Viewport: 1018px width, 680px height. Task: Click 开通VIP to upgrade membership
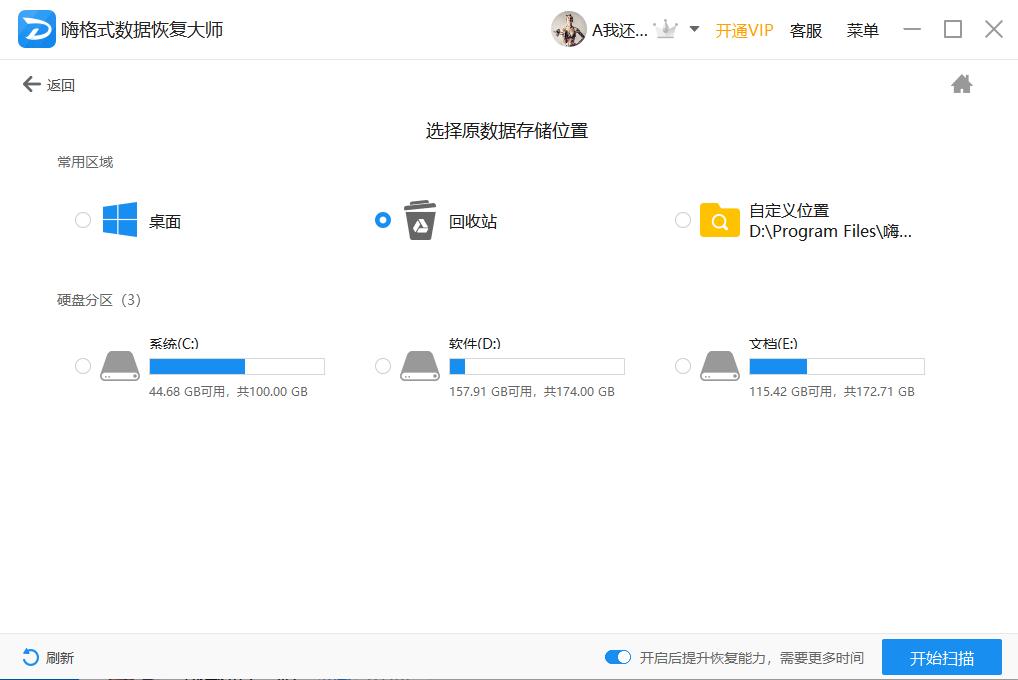coord(744,30)
